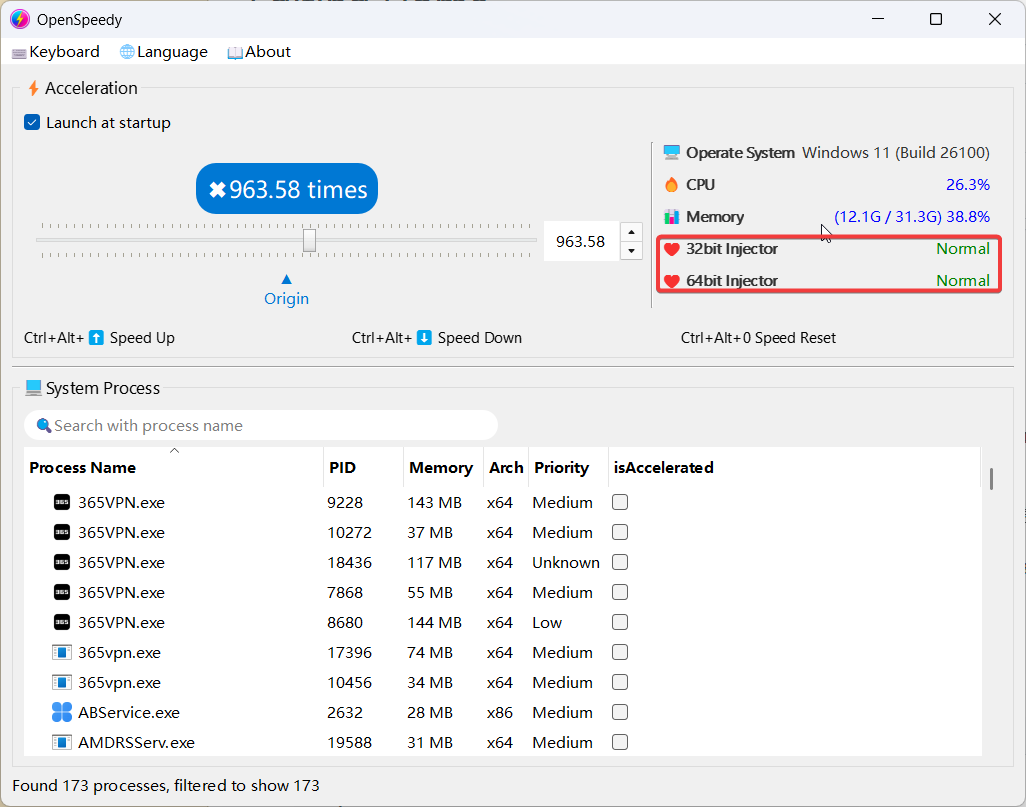Click the Speed Down arrow icon
Viewport: 1026px width, 807px height.
tap(424, 338)
